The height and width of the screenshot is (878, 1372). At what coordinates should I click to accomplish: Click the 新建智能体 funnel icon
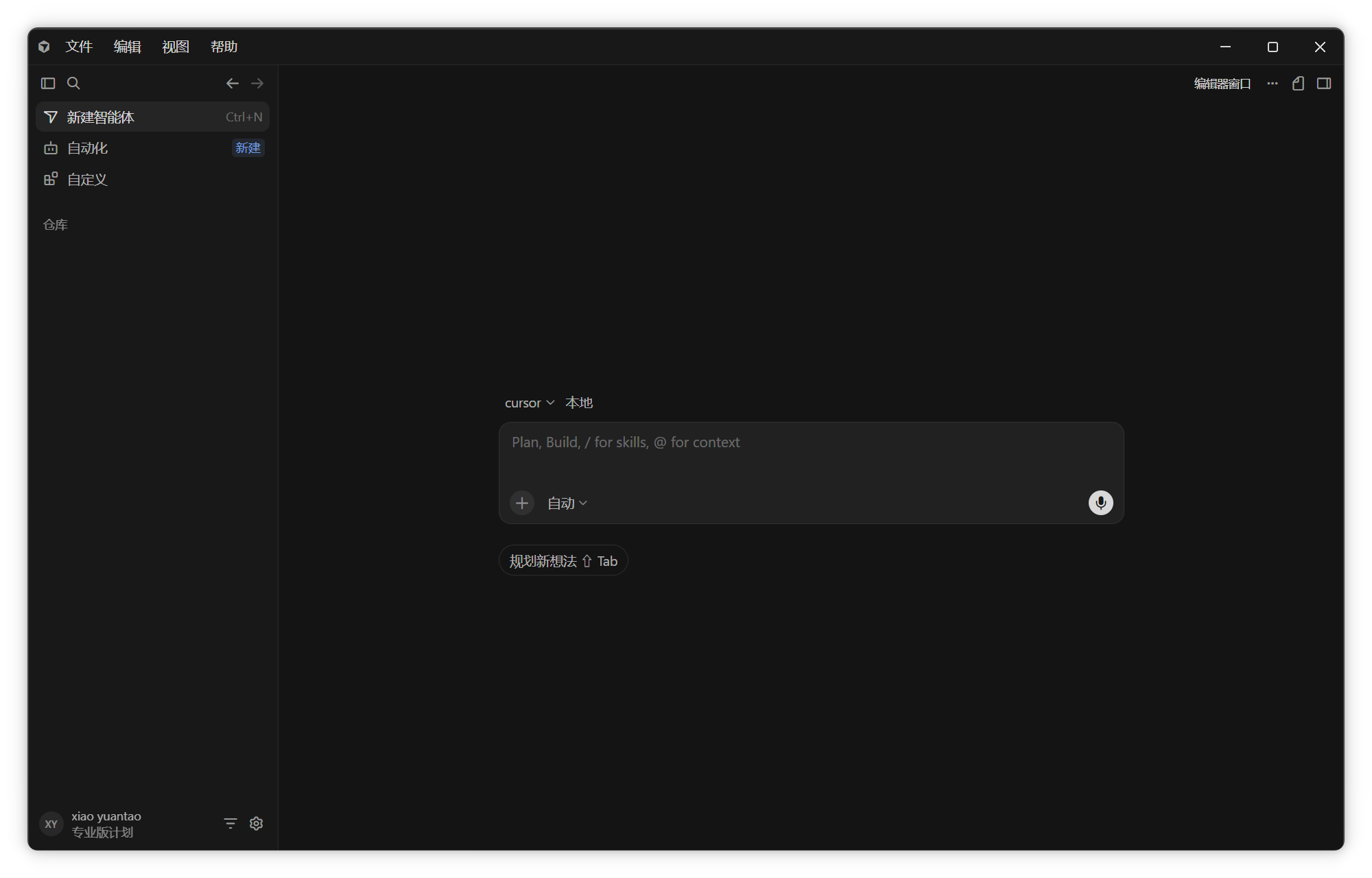tap(51, 117)
